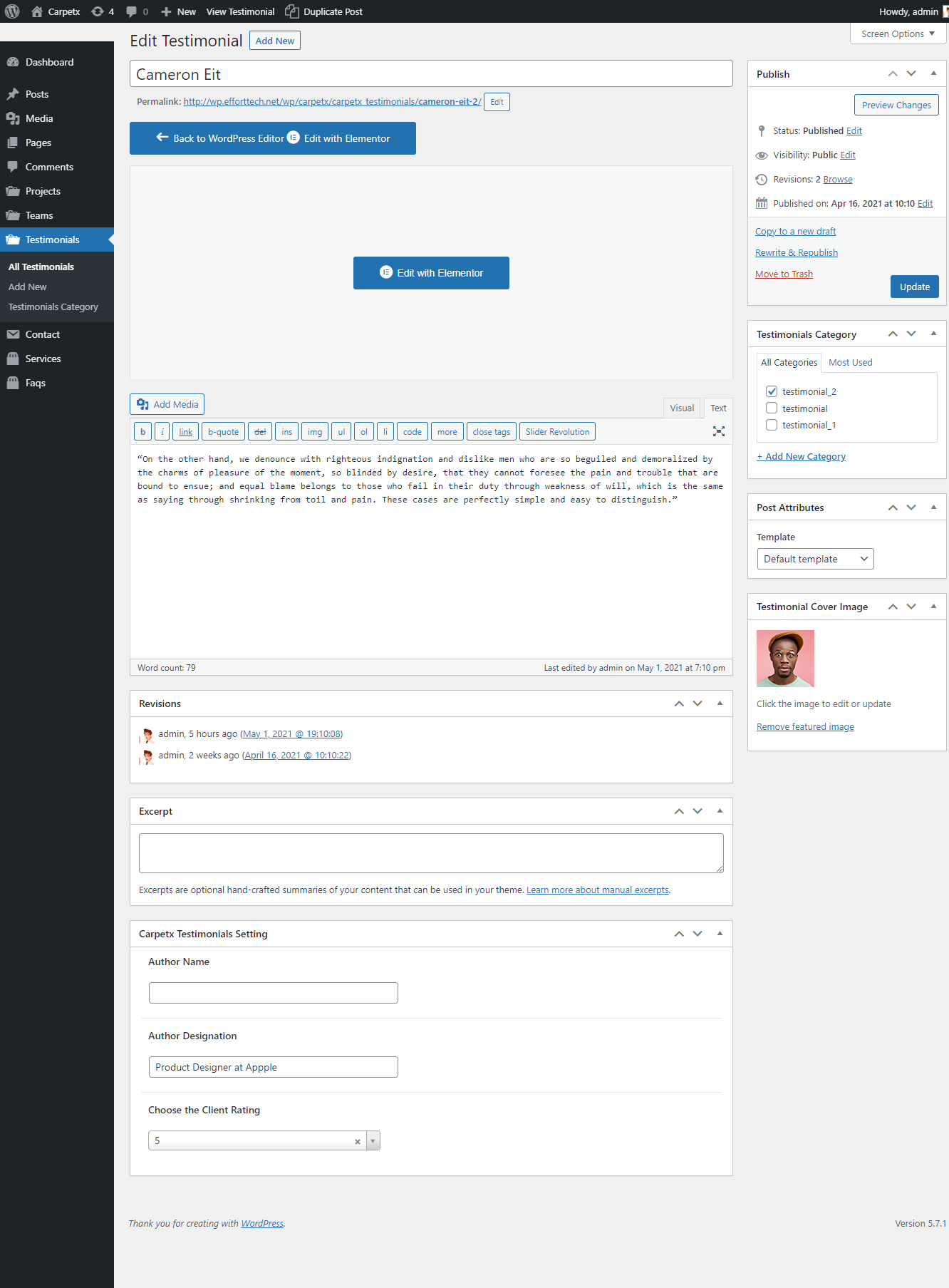Check the testimonial category checkbox
This screenshot has width=949, height=1288.
772,408
